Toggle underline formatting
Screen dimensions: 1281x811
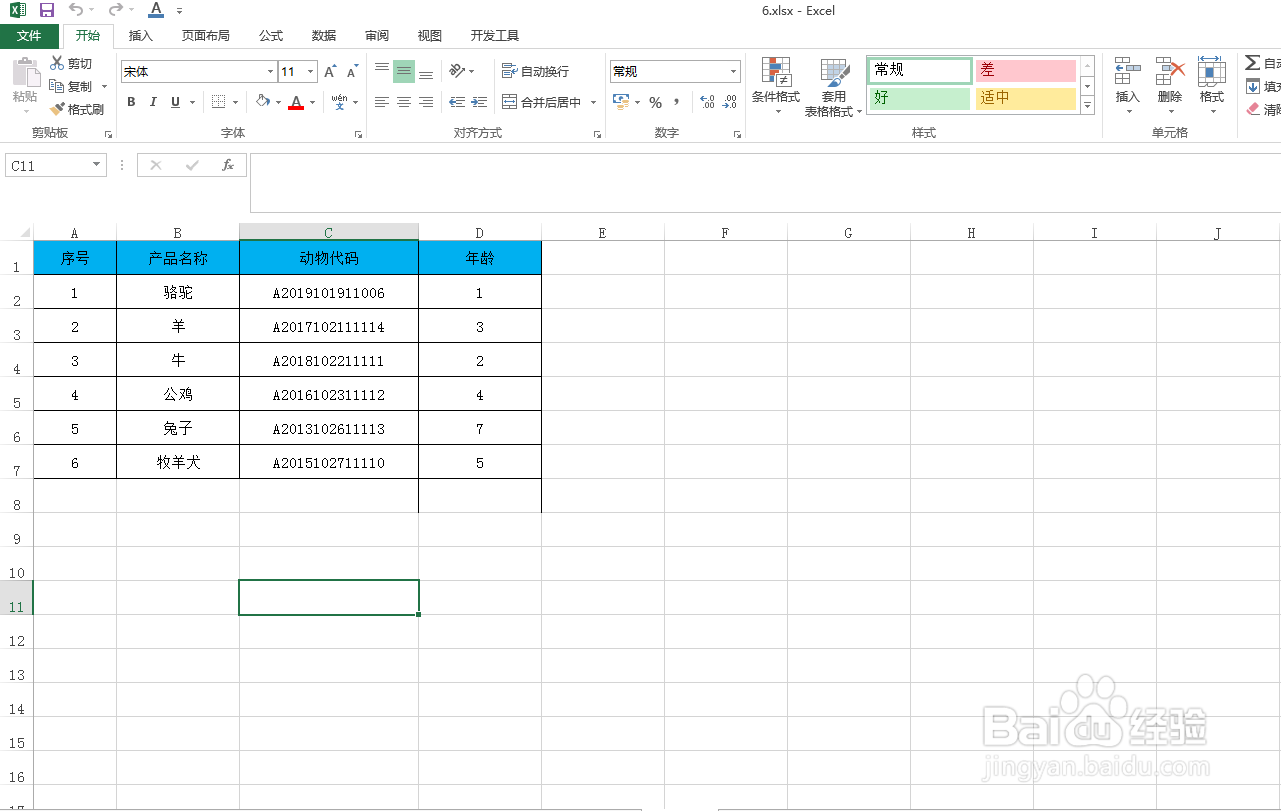coord(175,102)
